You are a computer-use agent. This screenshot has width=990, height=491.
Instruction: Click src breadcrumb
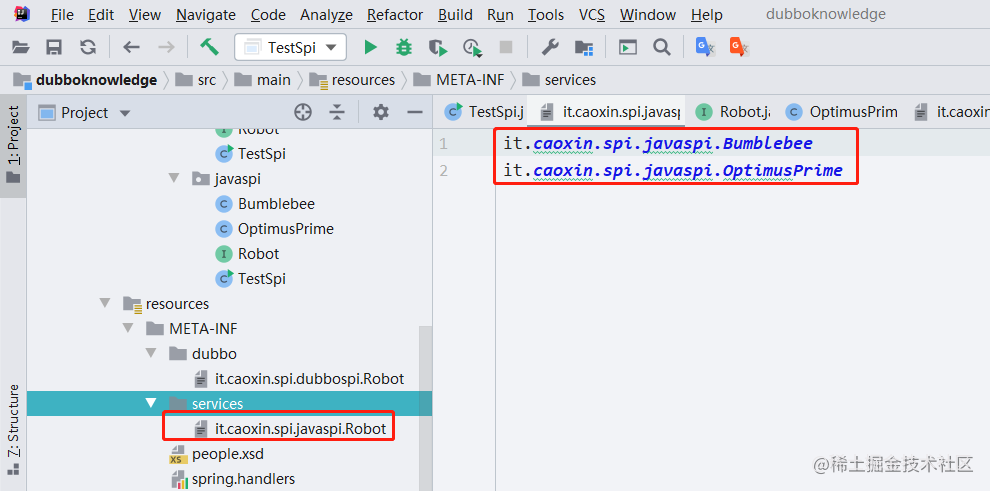196,80
